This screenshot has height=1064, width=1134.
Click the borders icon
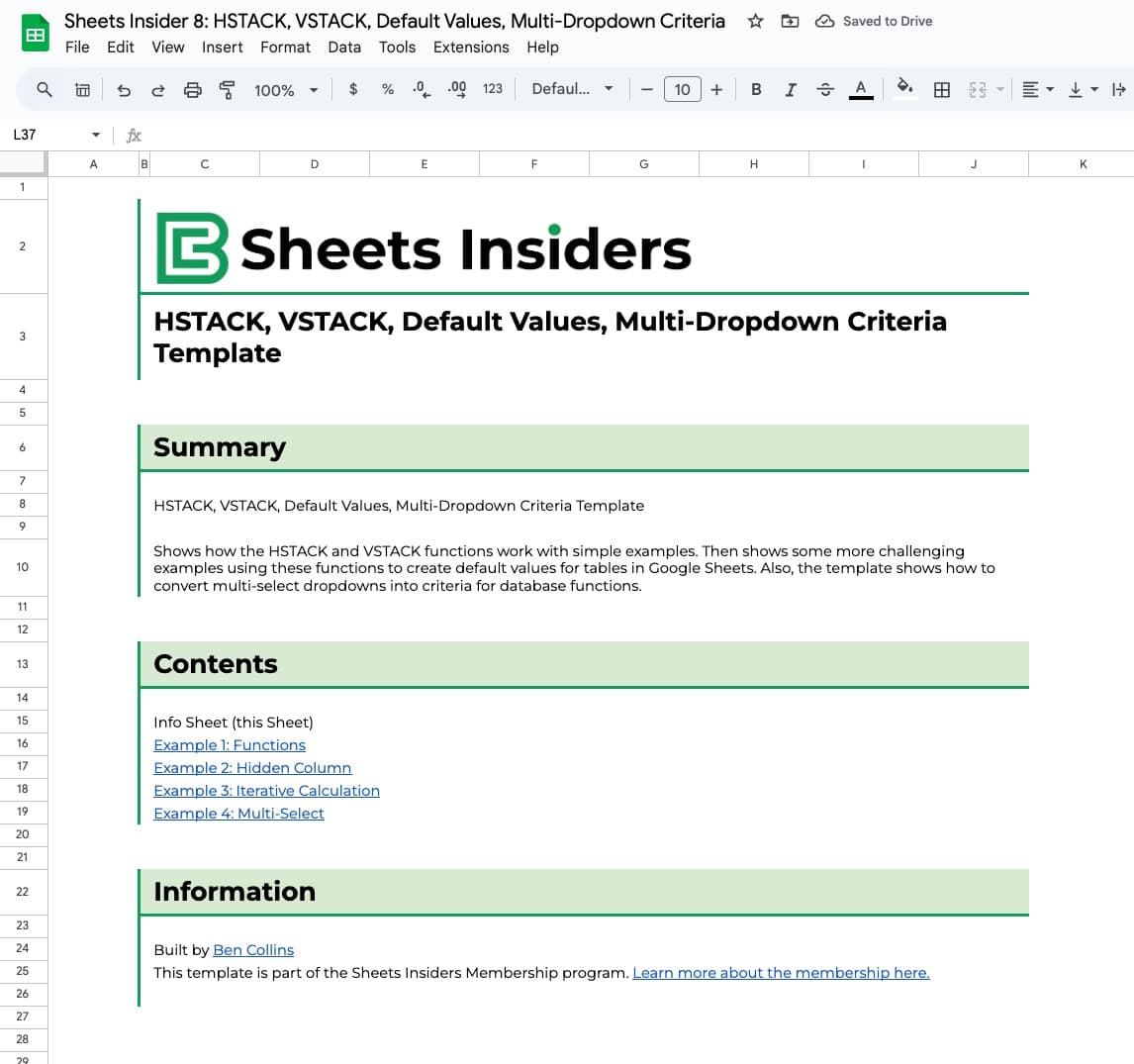tap(941, 89)
